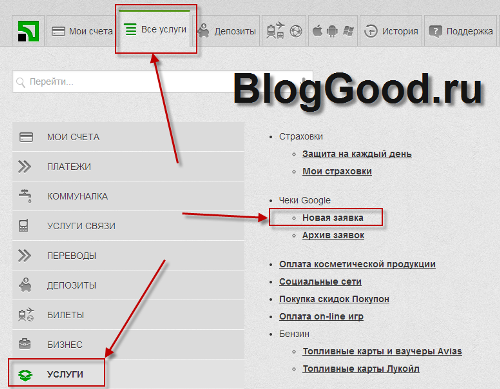Open the История tab
Screen dimensions: 500x389
(391, 31)
